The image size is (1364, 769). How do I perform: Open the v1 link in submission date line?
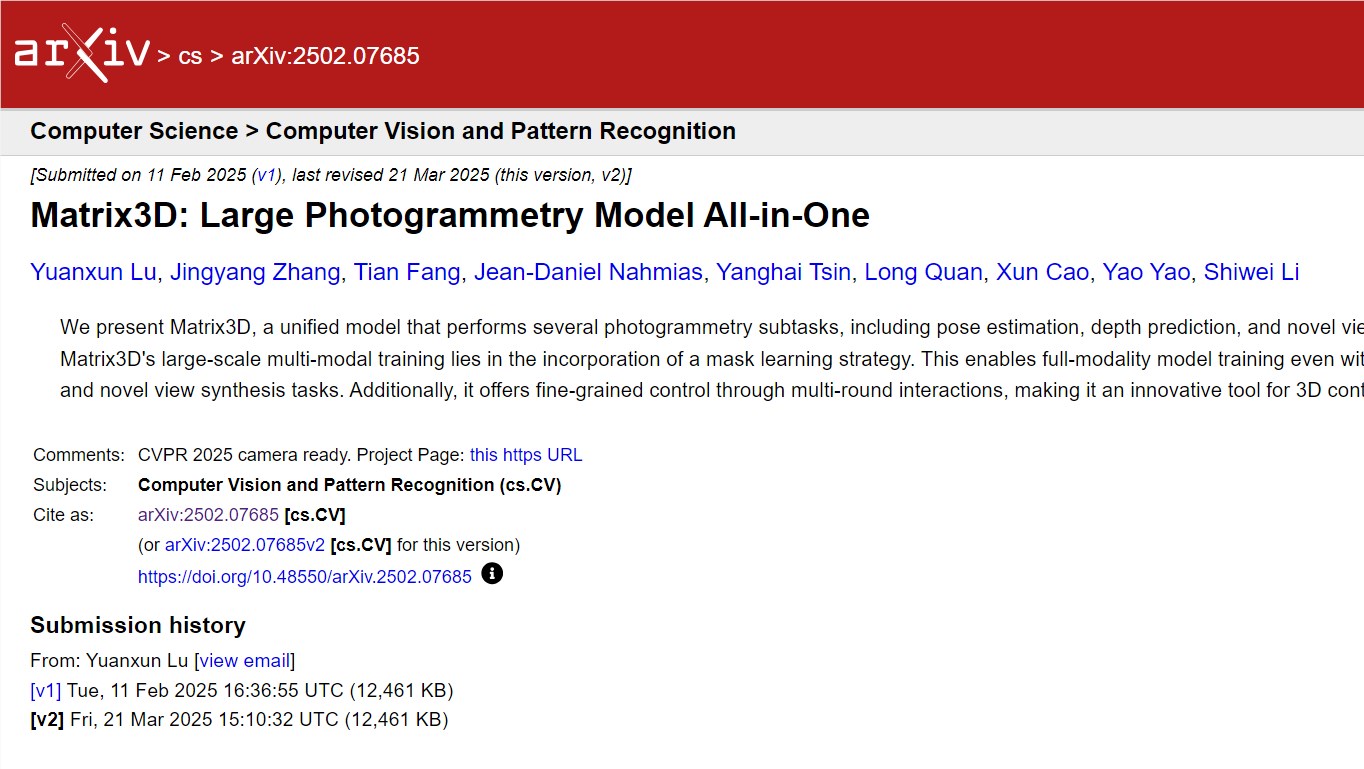266,175
